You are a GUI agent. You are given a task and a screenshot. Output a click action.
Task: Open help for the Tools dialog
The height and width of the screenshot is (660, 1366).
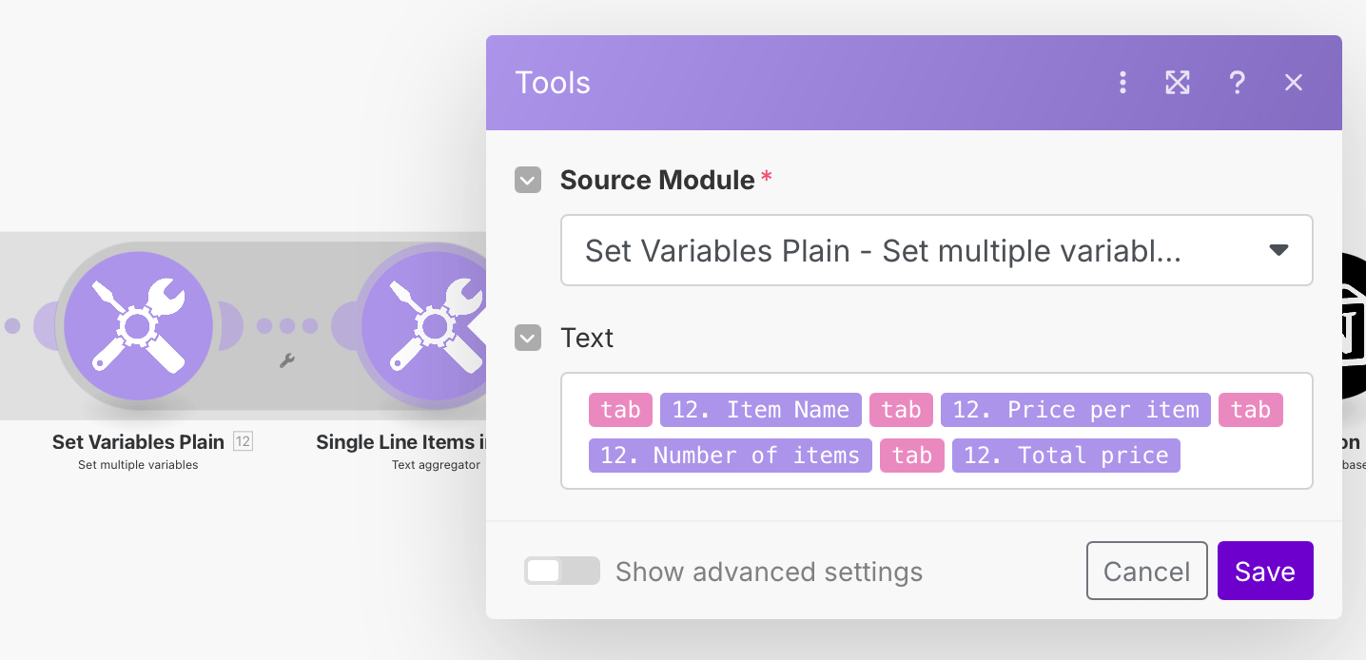tap(1237, 83)
